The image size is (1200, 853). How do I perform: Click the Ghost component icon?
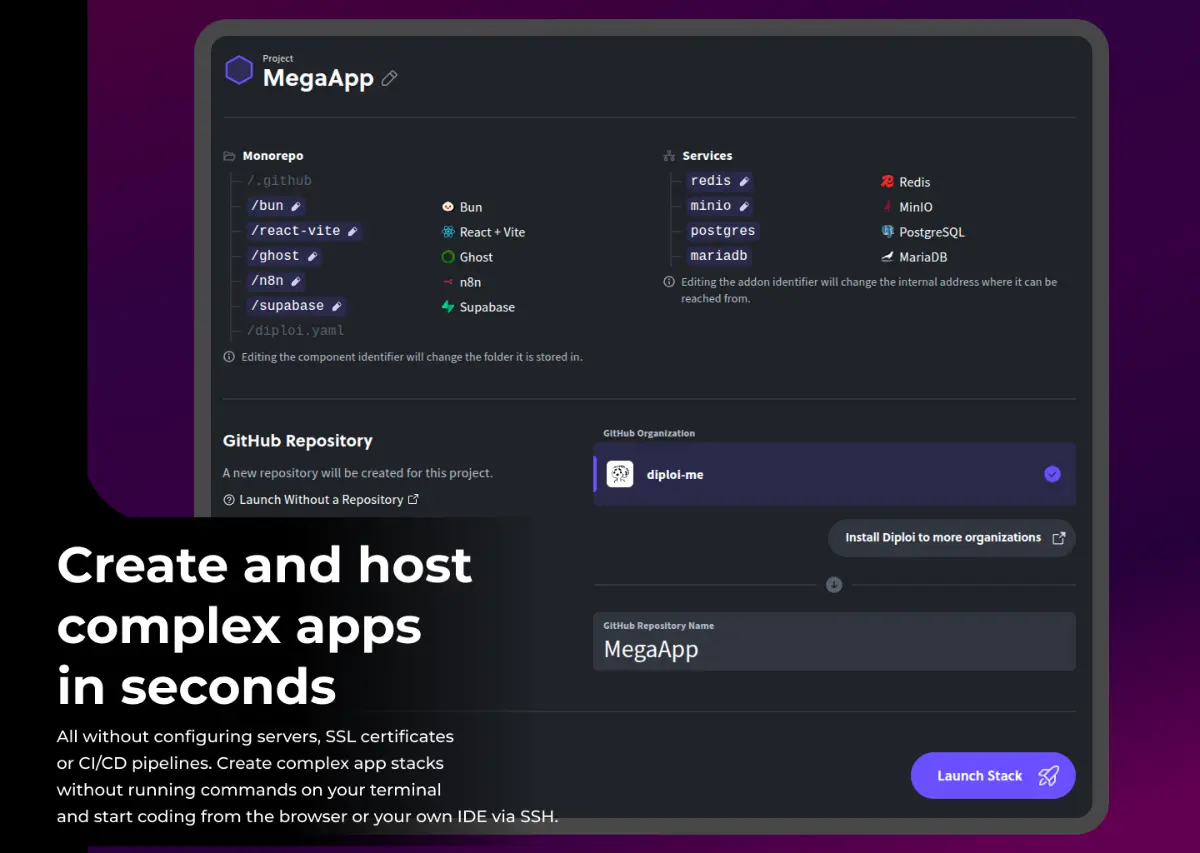447,257
